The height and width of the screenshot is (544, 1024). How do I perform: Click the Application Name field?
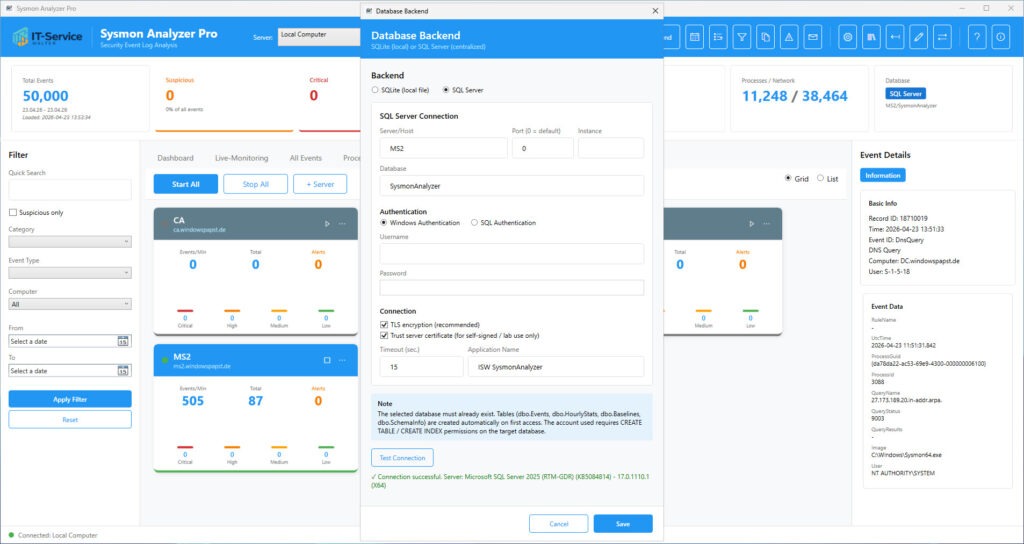(556, 366)
